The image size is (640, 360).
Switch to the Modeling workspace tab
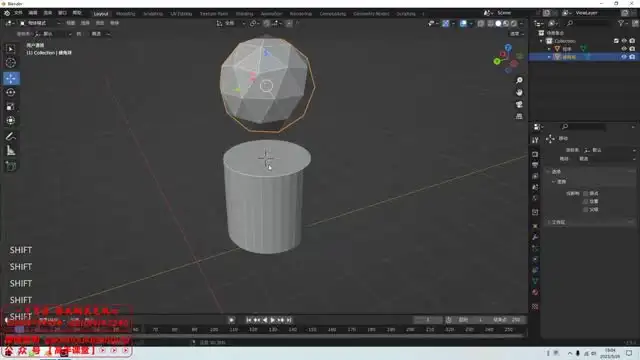pyautogui.click(x=125, y=13)
